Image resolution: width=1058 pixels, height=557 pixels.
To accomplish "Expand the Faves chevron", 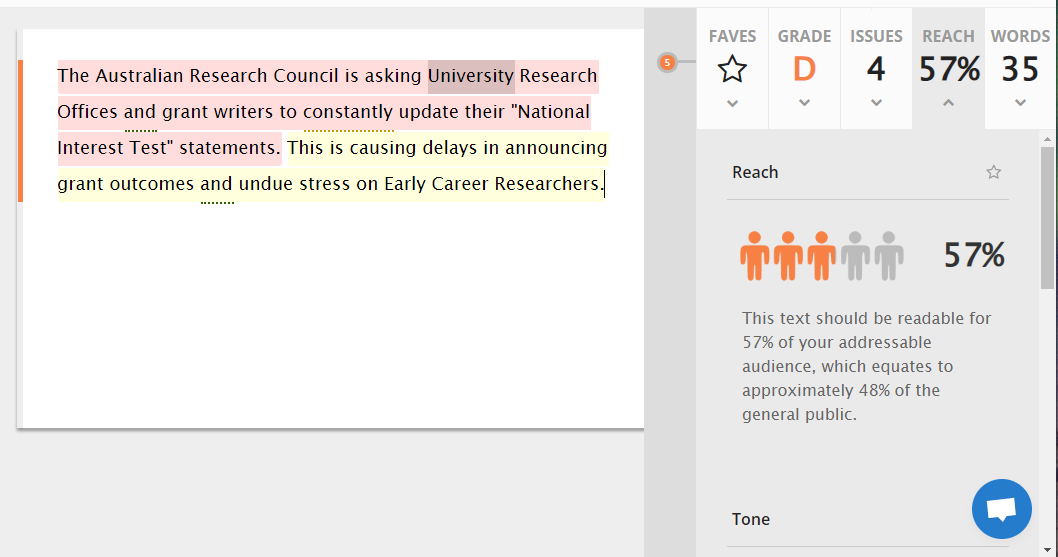I will tap(732, 103).
